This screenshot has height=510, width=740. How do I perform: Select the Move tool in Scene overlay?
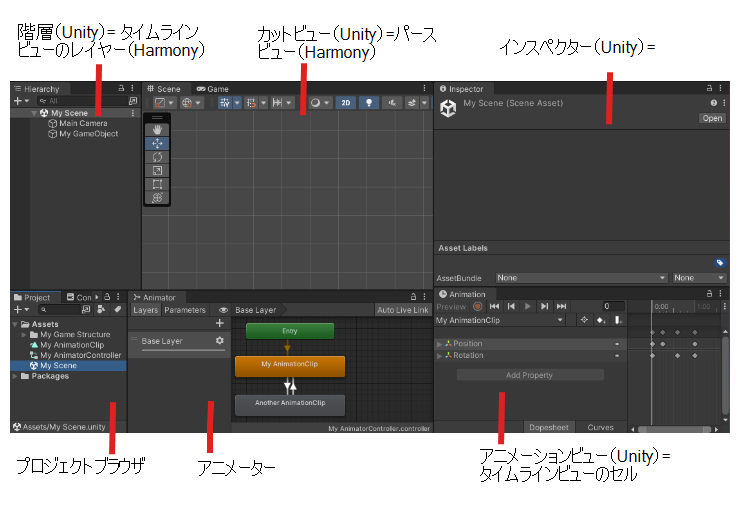click(157, 143)
